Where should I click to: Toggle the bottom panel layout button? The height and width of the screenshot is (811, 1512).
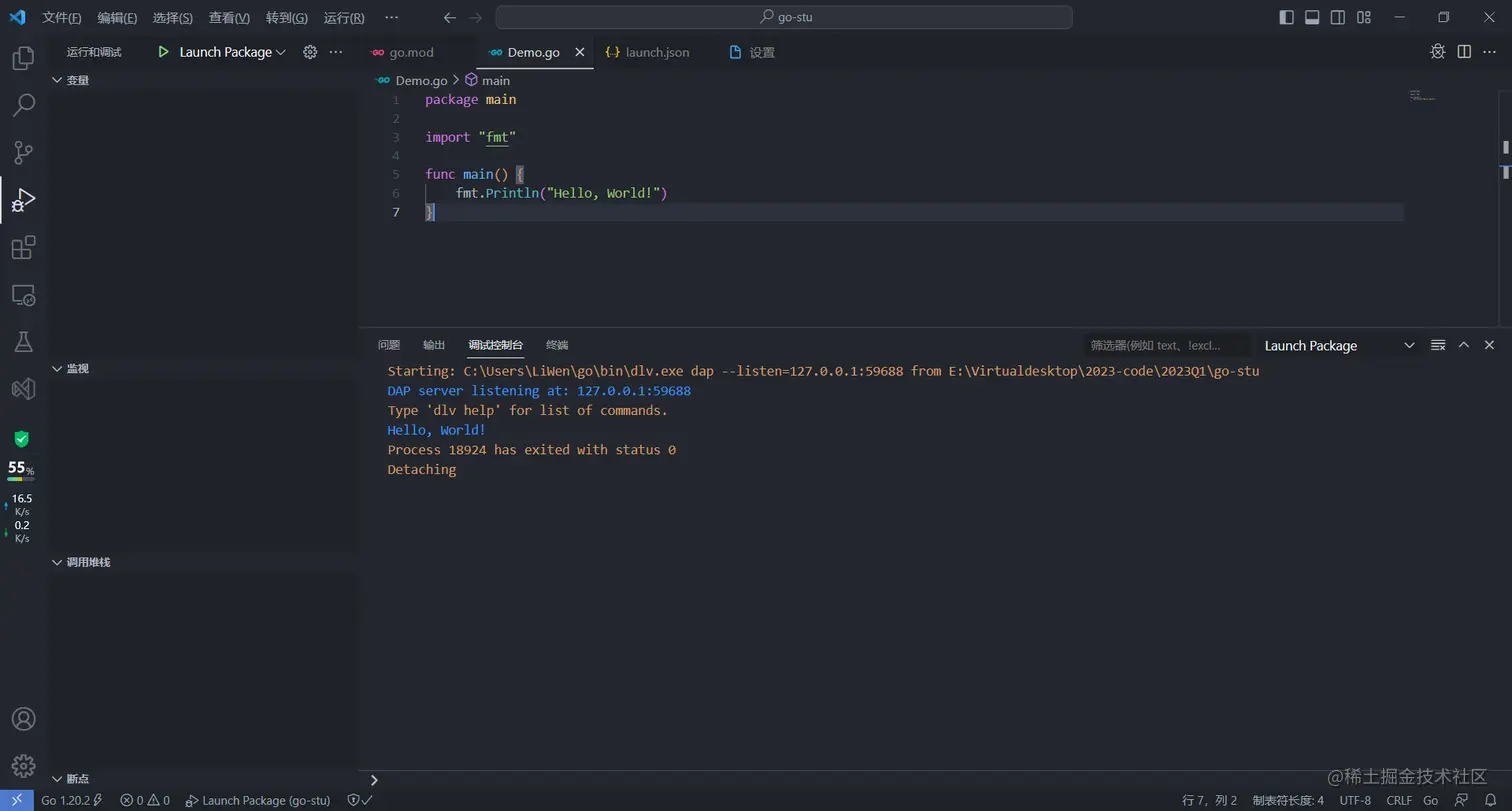pyautogui.click(x=1312, y=18)
